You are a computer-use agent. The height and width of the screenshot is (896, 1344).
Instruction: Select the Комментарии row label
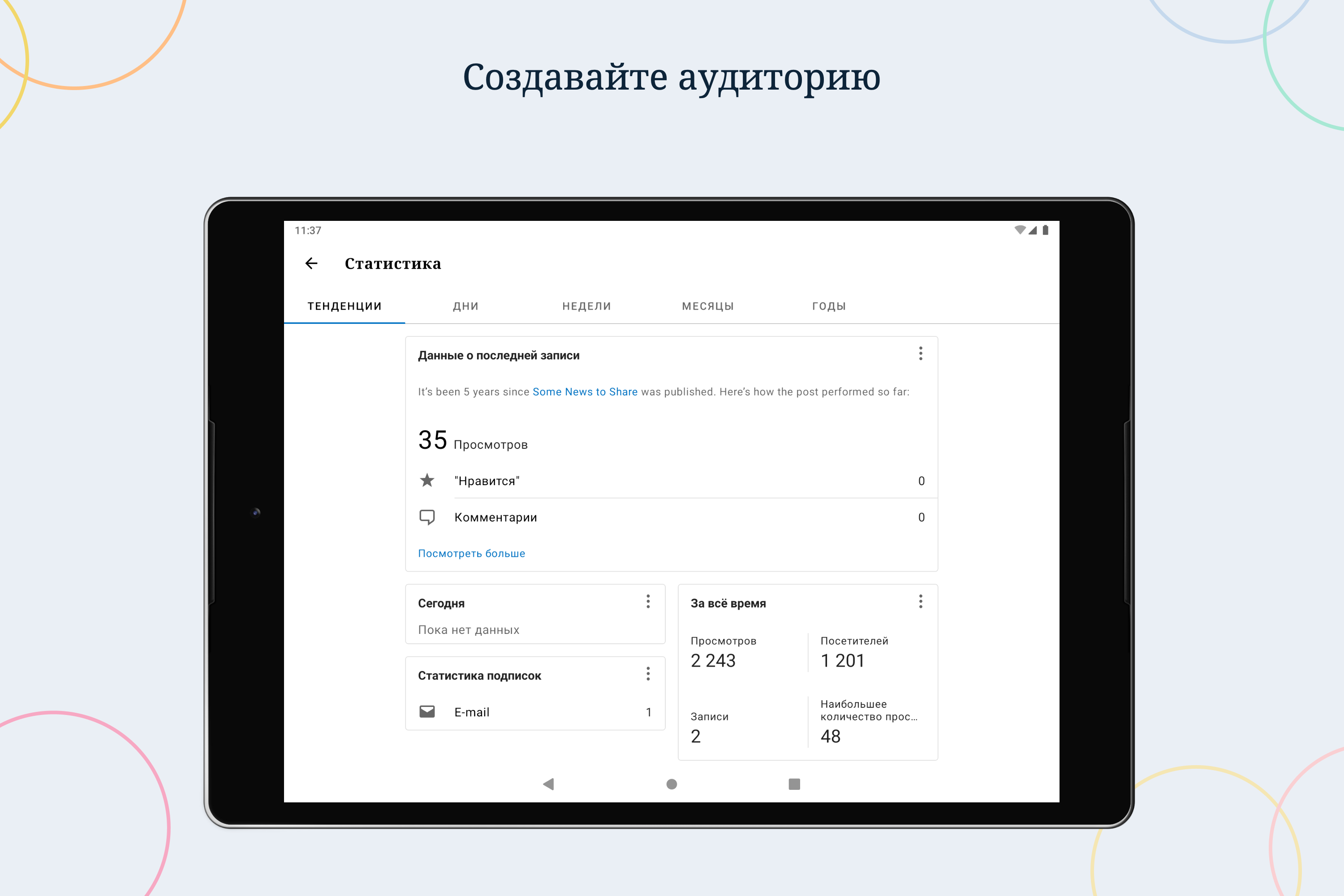pyautogui.click(x=495, y=517)
